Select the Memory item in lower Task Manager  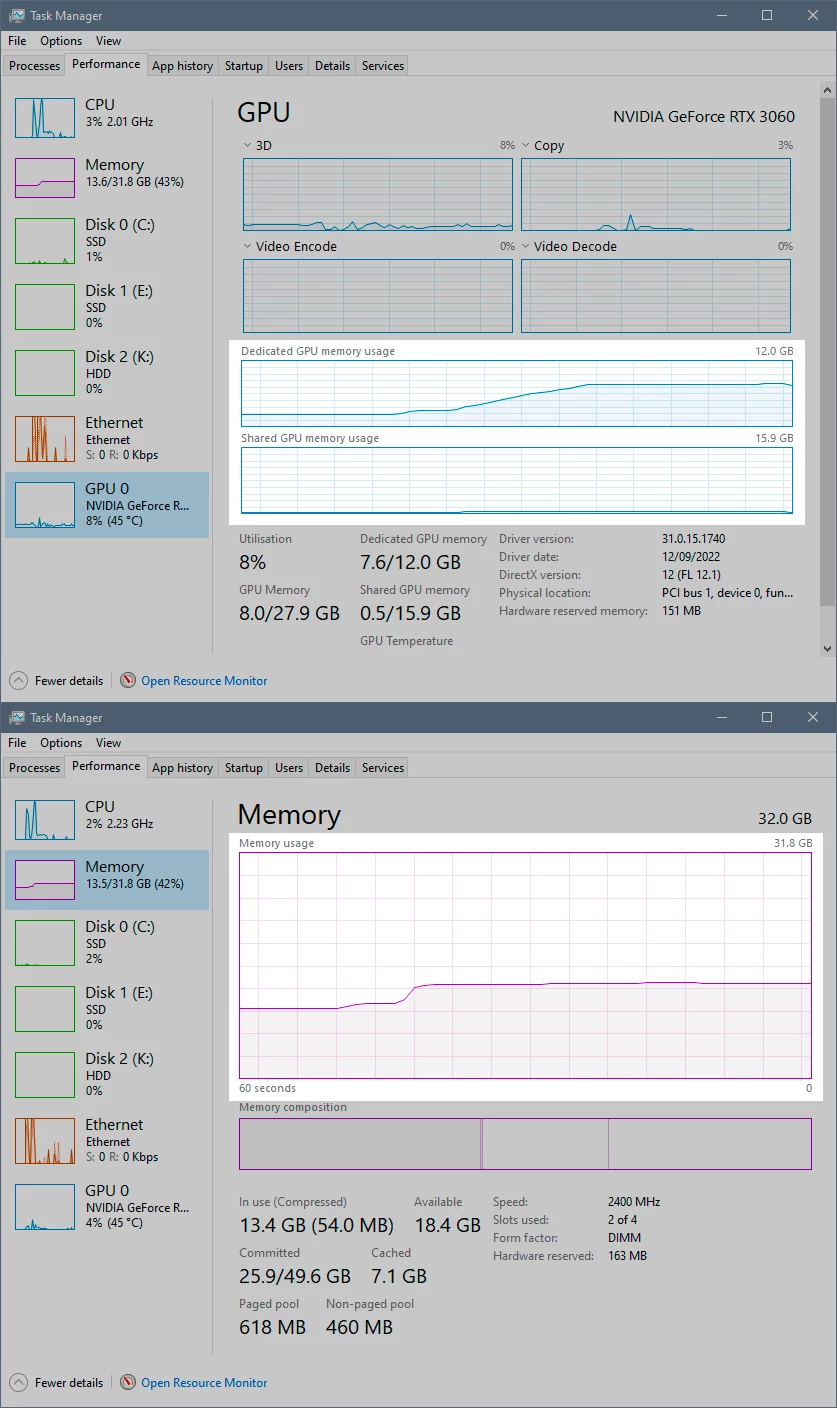[x=107, y=880]
